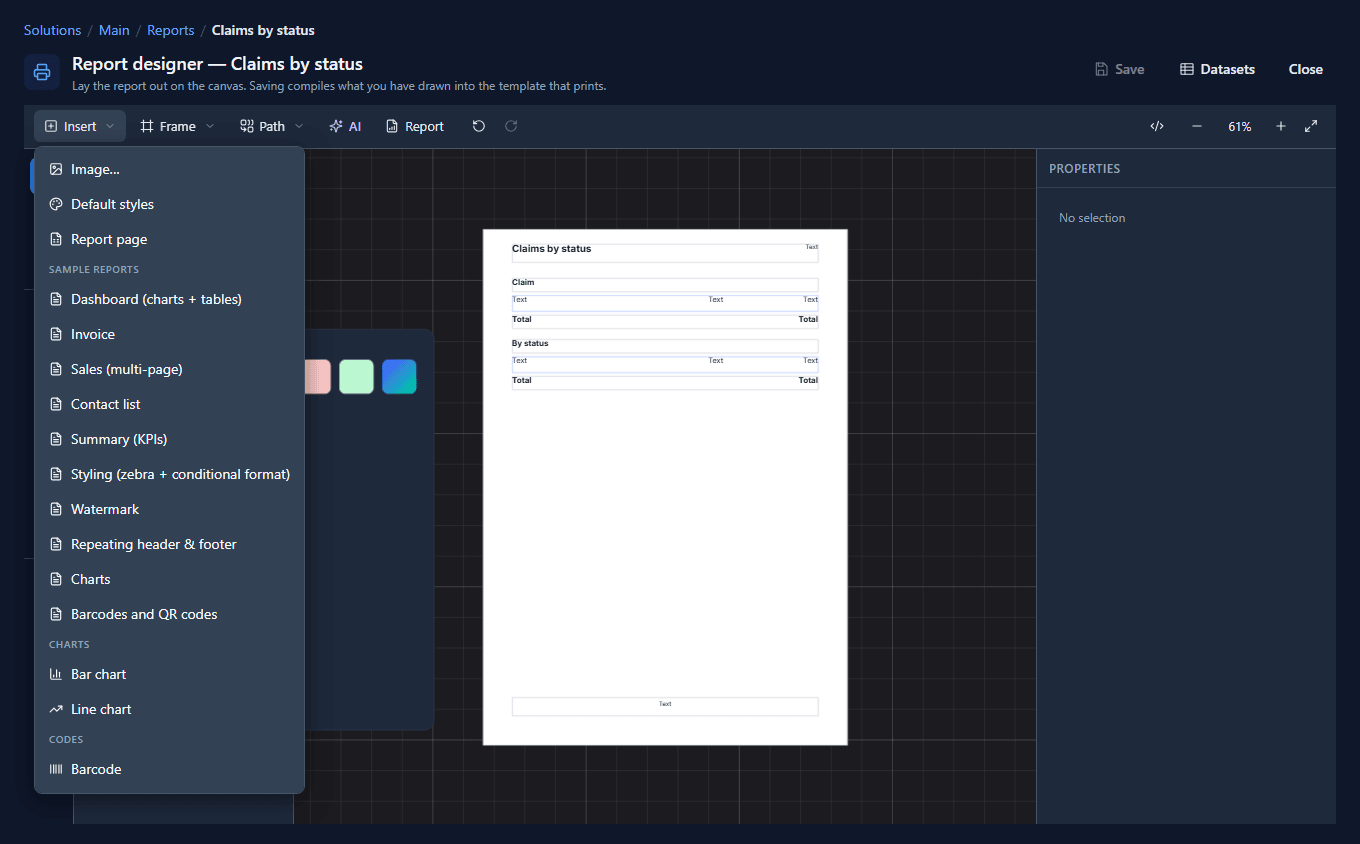Viewport: 1360px width, 844px height.
Task: Select the Invoice sample report
Action: click(169, 335)
